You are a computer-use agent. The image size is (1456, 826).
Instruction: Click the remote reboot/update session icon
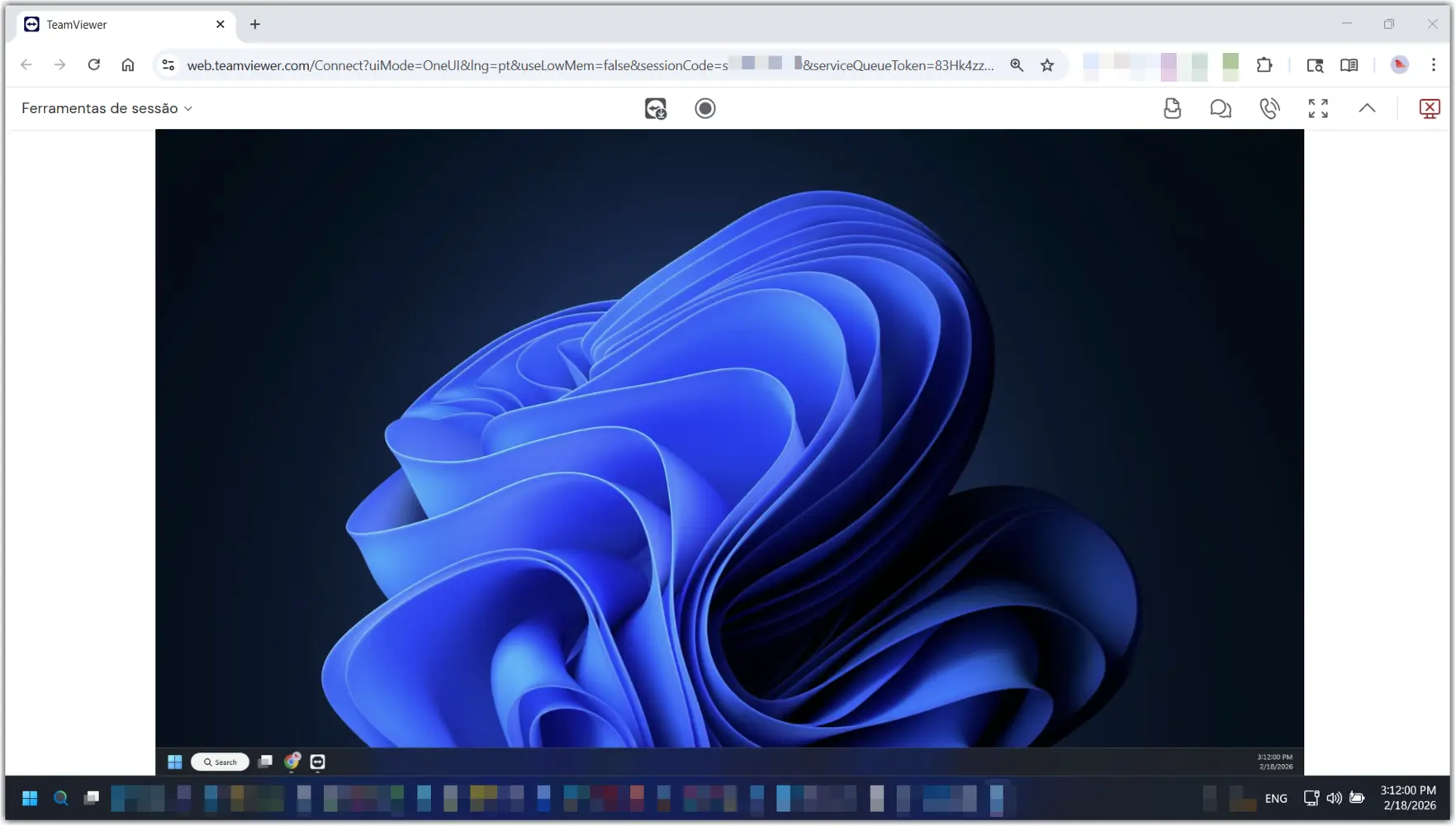[656, 108]
